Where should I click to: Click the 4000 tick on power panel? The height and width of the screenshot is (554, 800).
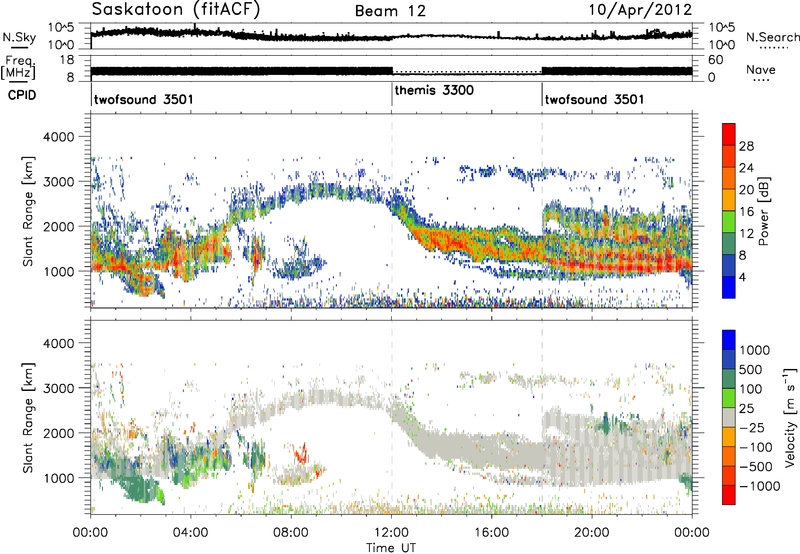click(x=60, y=137)
